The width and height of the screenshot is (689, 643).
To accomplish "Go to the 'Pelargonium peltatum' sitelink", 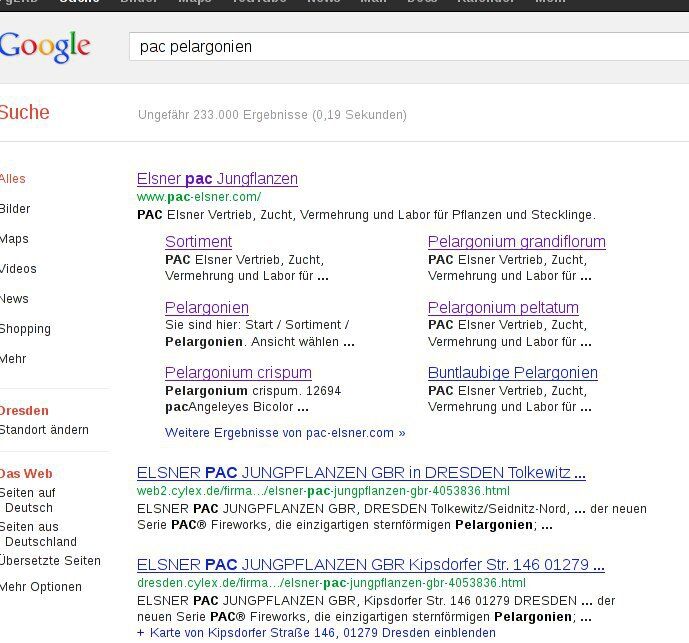I will [503, 308].
